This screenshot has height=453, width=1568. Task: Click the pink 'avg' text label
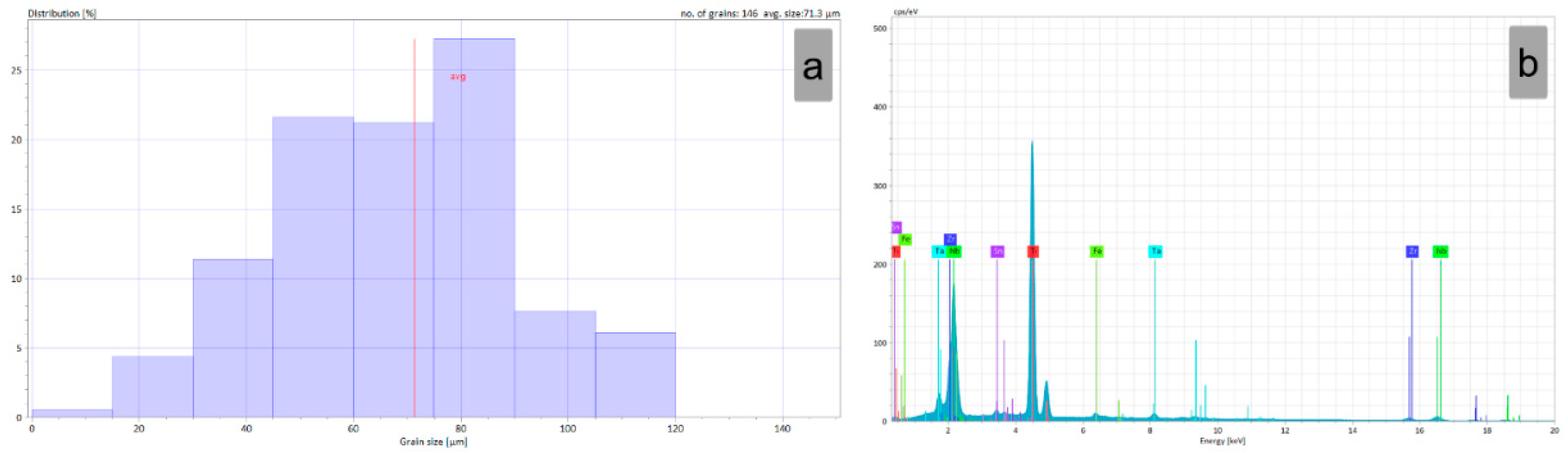[458, 77]
